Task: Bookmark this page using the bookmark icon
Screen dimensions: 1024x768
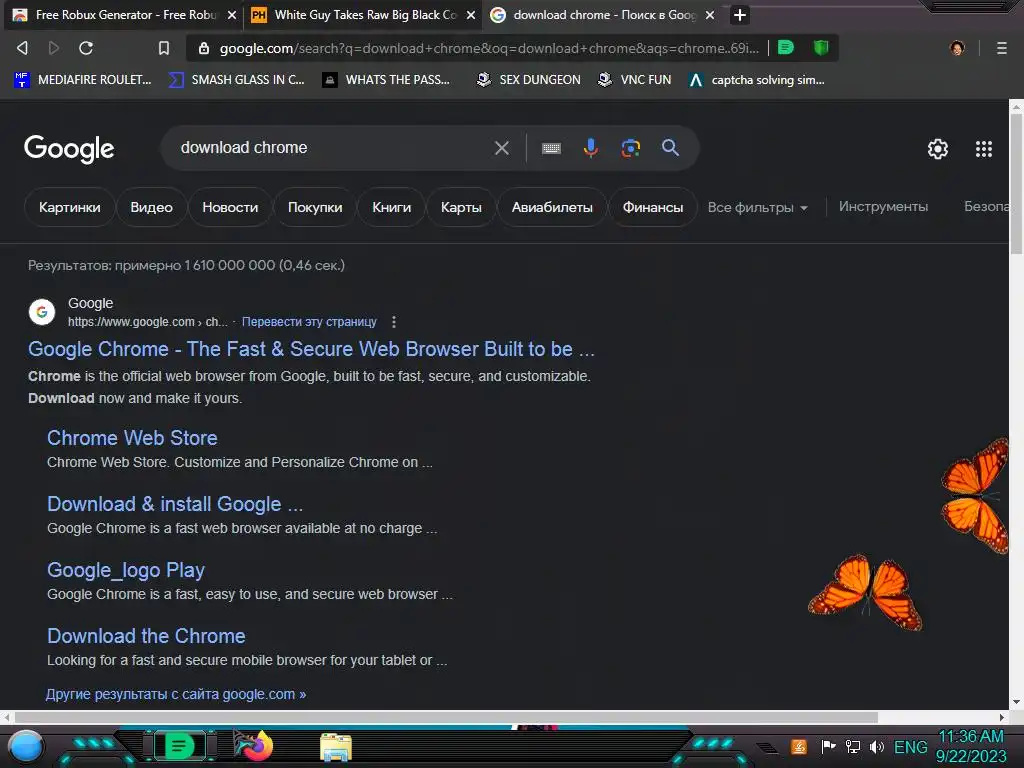Action: pyautogui.click(x=164, y=48)
